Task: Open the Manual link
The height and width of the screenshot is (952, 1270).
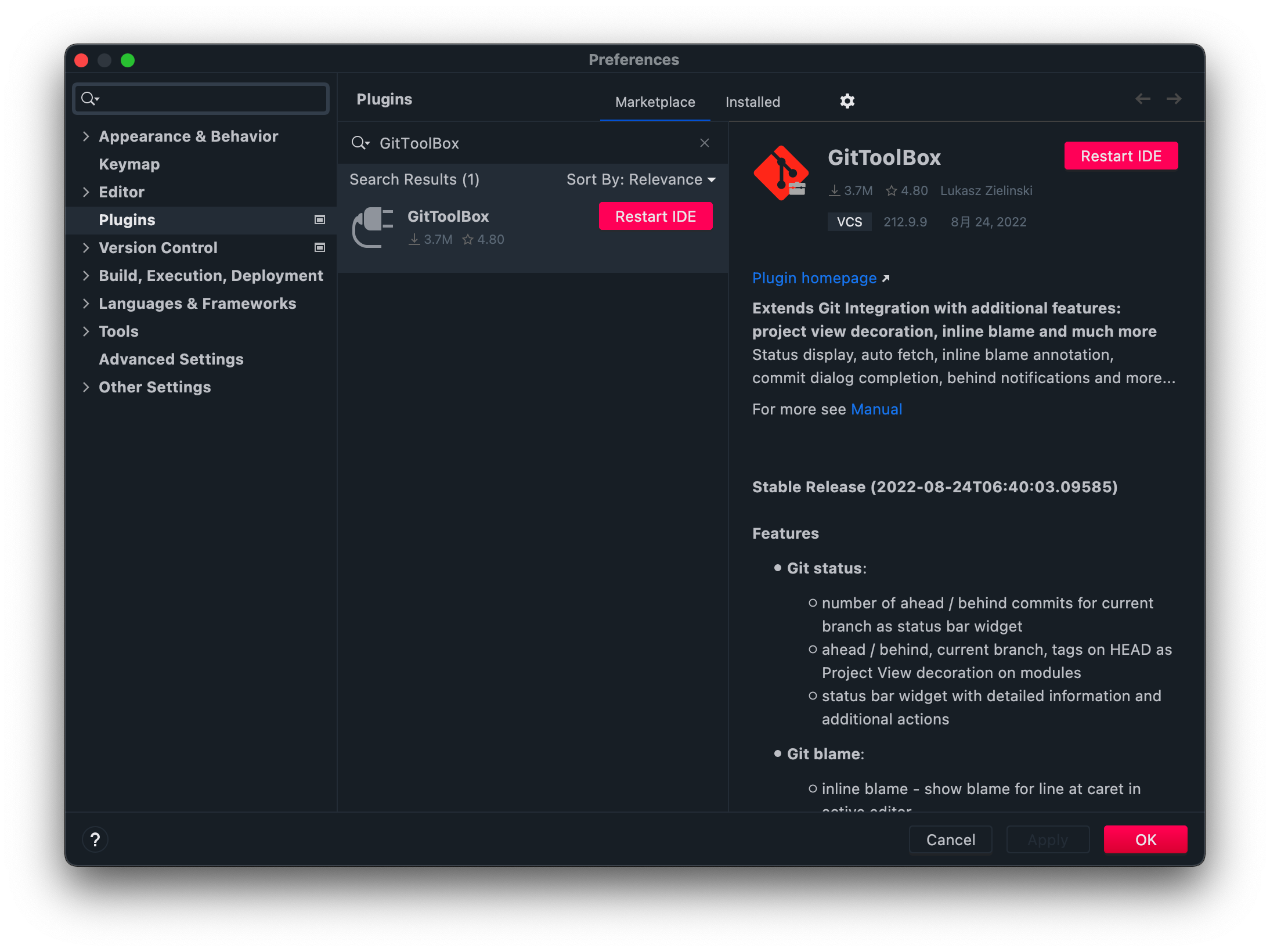Action: (876, 409)
